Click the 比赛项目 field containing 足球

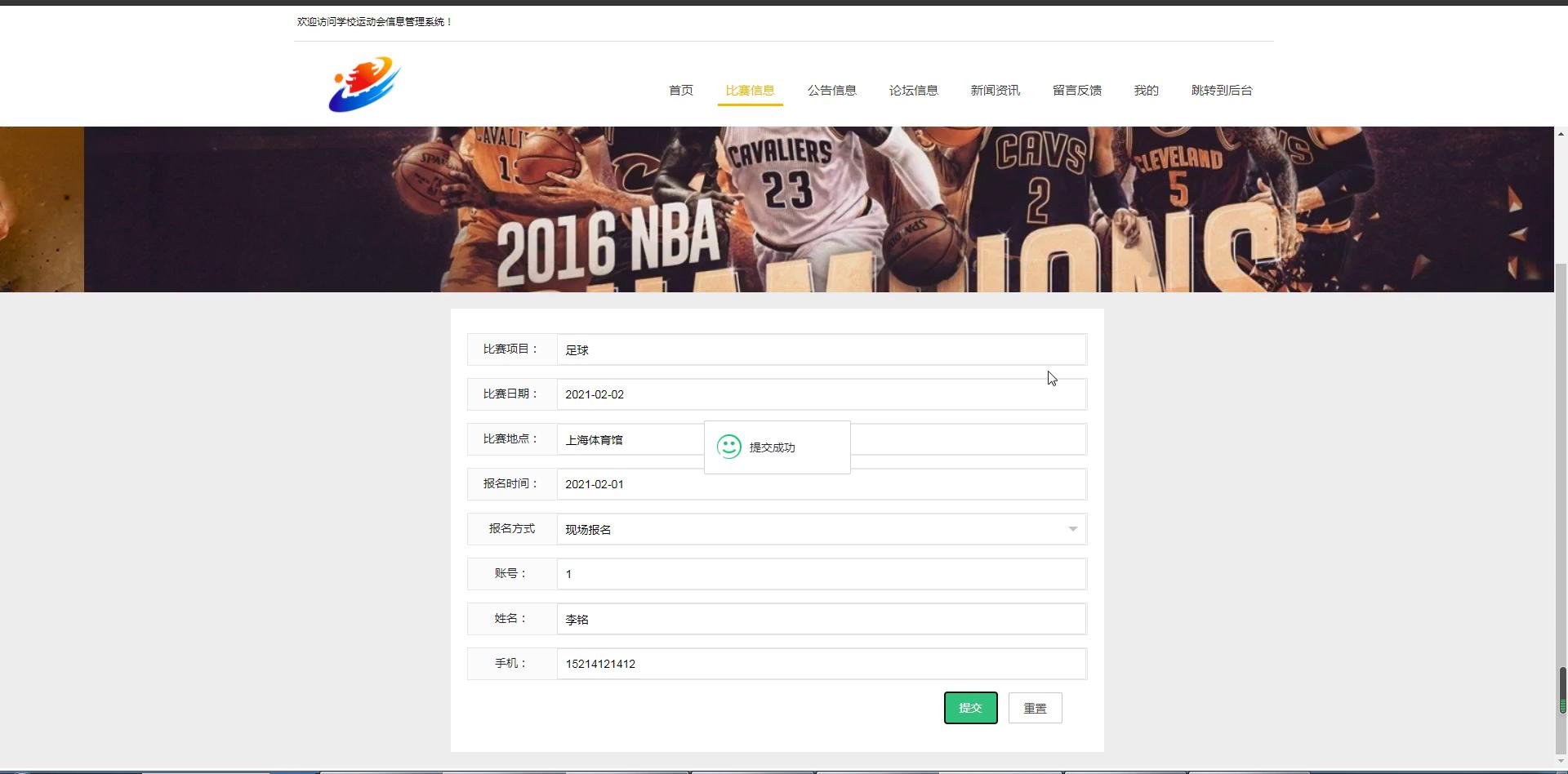point(822,349)
